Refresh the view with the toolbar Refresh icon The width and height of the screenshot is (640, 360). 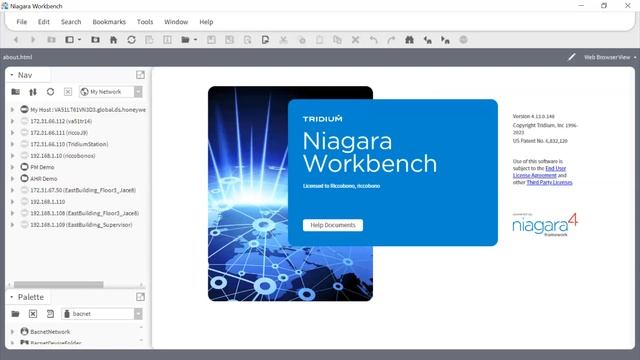(x=131, y=40)
